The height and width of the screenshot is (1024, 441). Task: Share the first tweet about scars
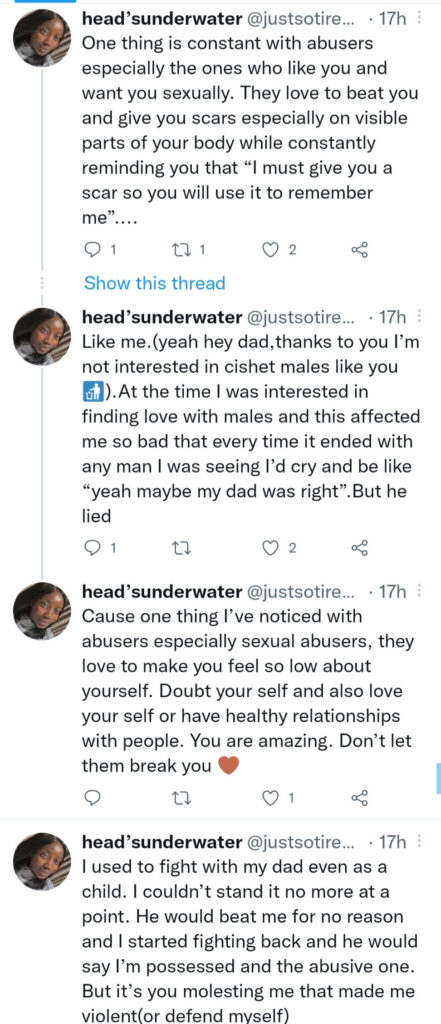tap(360, 249)
